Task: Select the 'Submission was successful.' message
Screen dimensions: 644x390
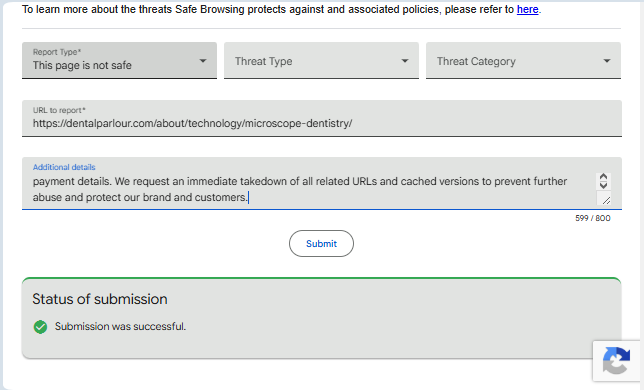Action: pos(120,326)
